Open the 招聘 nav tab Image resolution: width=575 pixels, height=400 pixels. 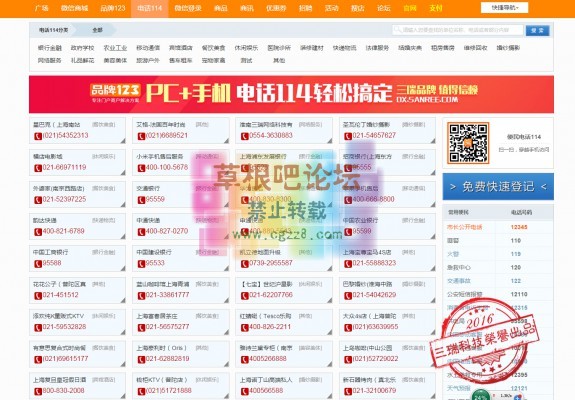click(305, 8)
